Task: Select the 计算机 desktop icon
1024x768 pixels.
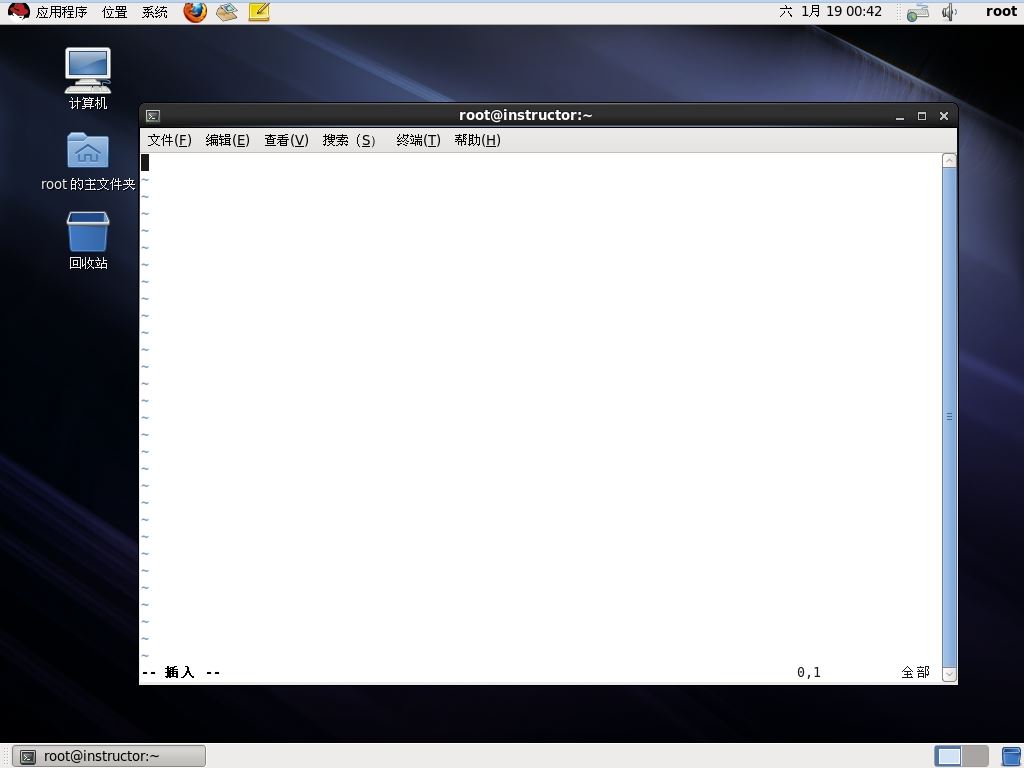Action: [88, 78]
